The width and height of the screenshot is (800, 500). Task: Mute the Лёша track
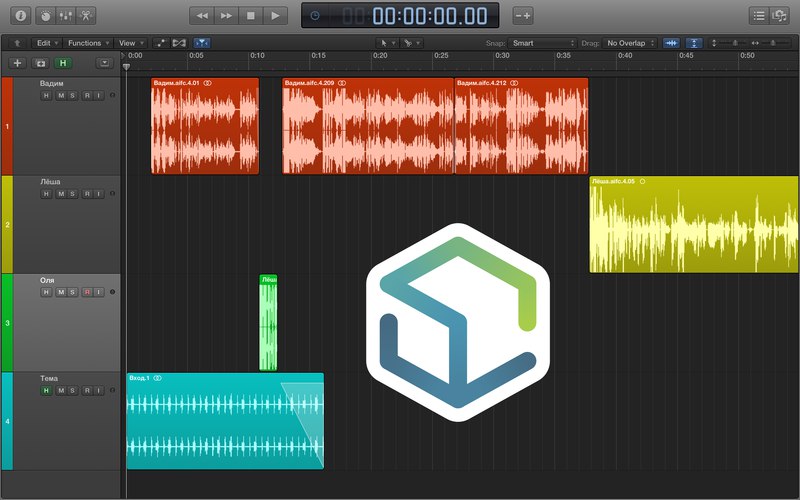pos(61,194)
